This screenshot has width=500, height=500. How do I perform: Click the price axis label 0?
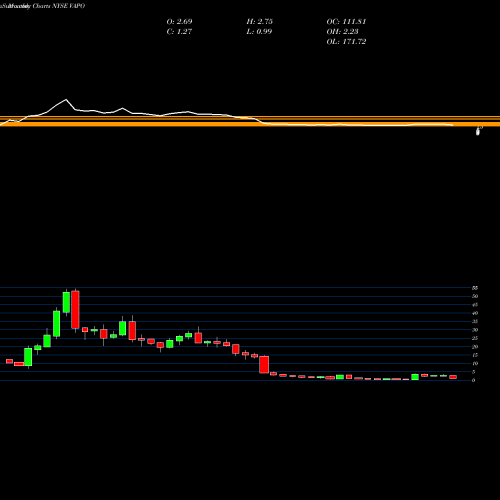[473, 380]
